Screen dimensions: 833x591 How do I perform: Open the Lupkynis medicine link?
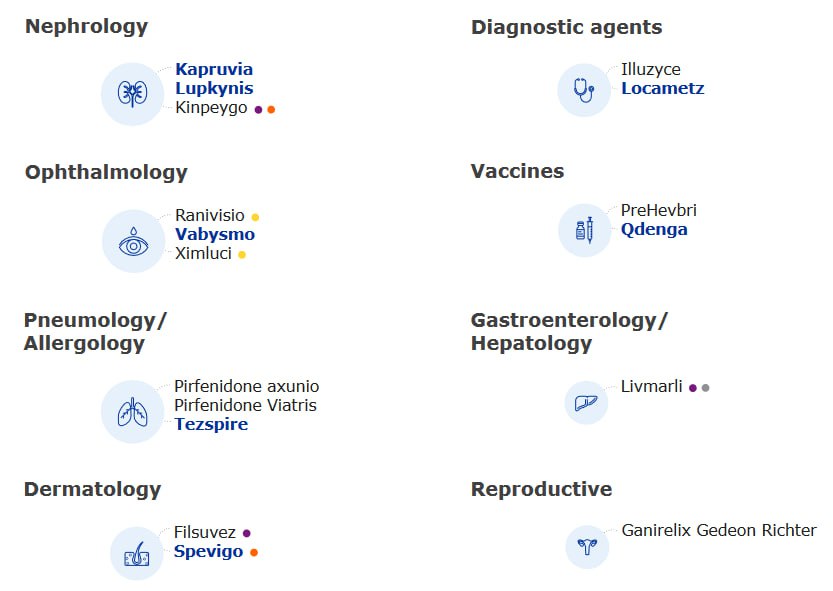coord(214,88)
